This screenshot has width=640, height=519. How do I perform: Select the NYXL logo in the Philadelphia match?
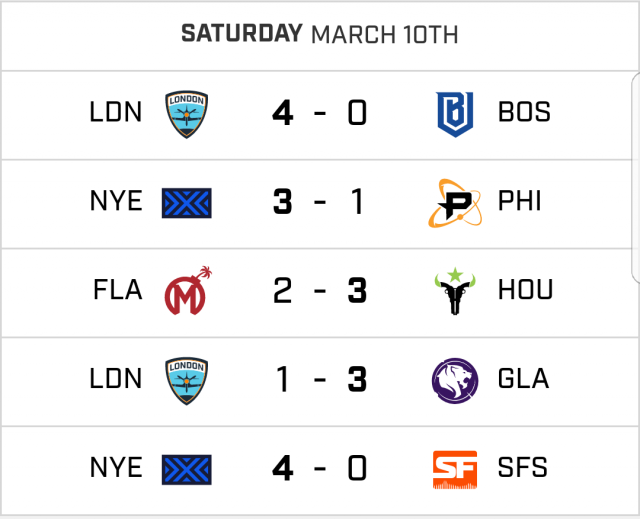pos(187,203)
